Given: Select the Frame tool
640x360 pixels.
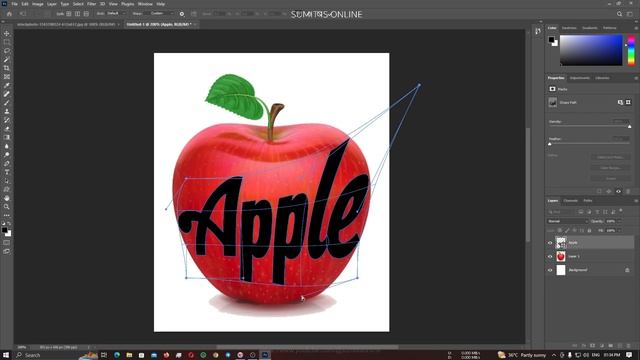Looking at the screenshot, I should [7, 77].
